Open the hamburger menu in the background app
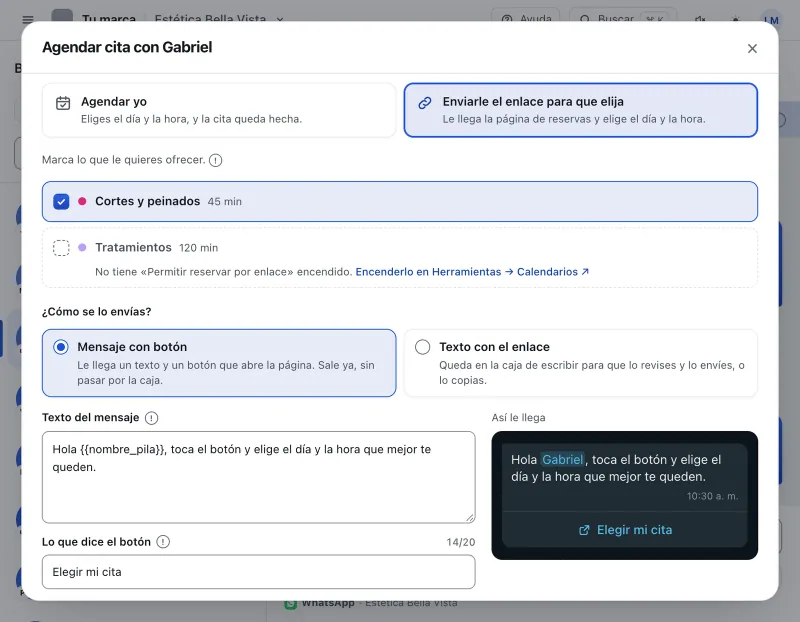Viewport: 800px width, 622px height. pyautogui.click(x=28, y=19)
